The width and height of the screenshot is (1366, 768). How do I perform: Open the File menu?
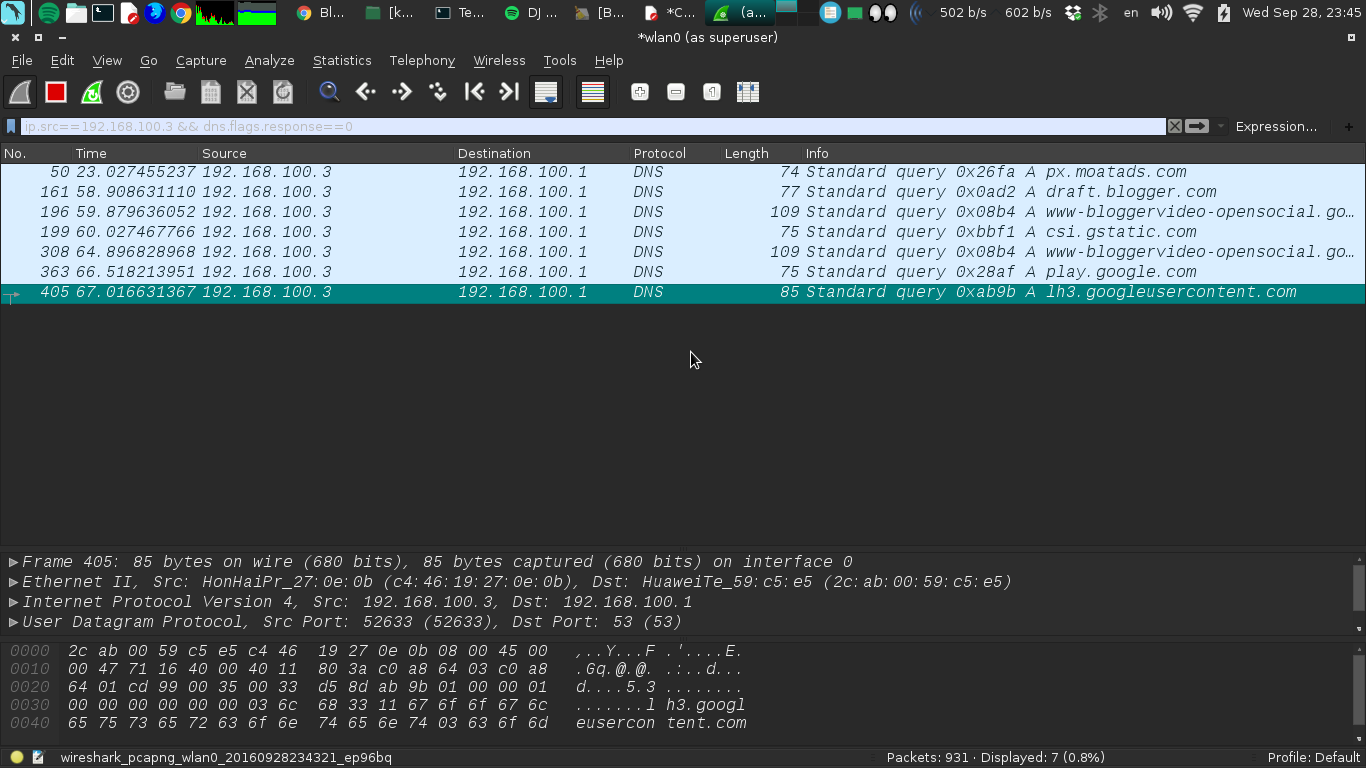(22, 61)
